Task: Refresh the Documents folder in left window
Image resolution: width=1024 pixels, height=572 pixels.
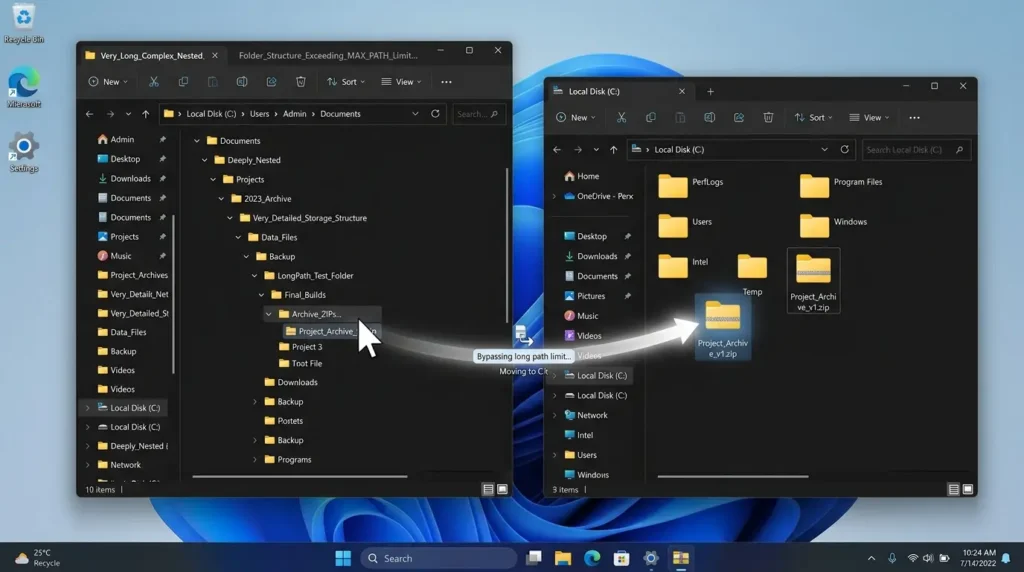Action: (x=435, y=114)
